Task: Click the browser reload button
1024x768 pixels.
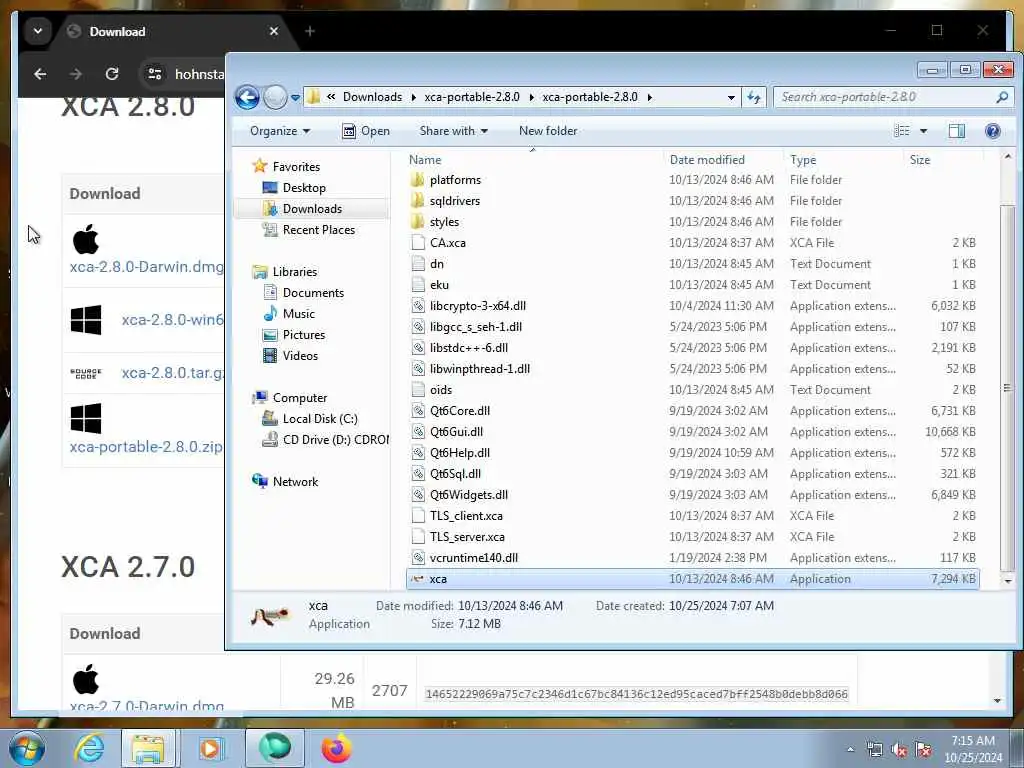Action: coord(112,74)
